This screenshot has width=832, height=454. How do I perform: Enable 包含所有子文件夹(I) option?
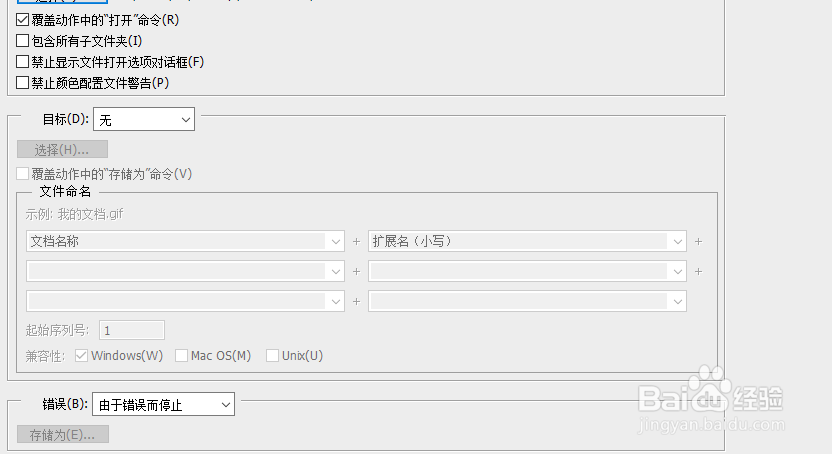click(23, 41)
